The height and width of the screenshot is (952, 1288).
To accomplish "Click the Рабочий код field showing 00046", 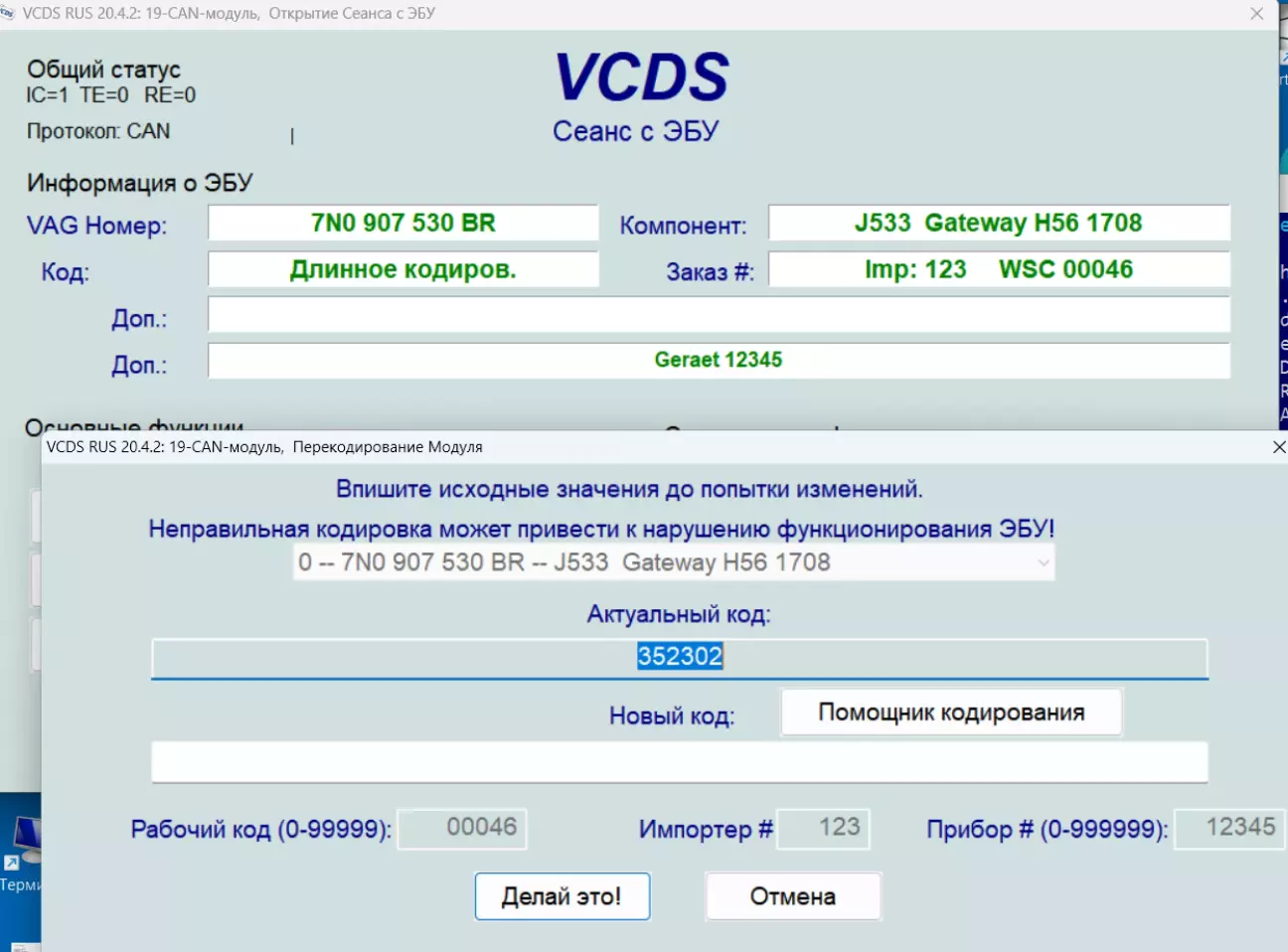I will 462,828.
